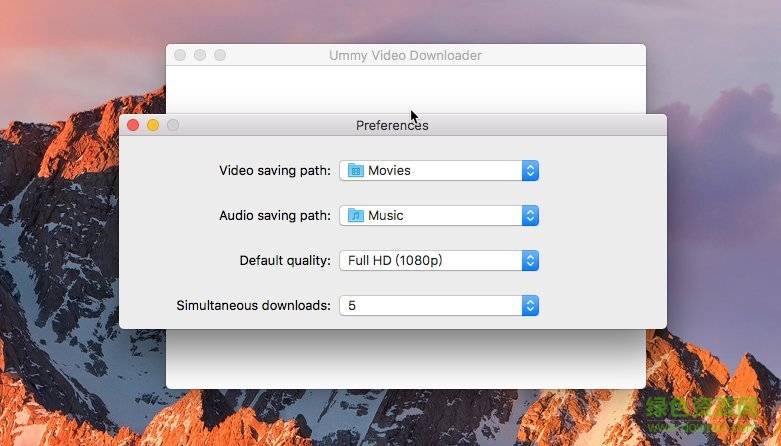Click the Movies folder icon
Screen dimensions: 781x446
(x=356, y=171)
